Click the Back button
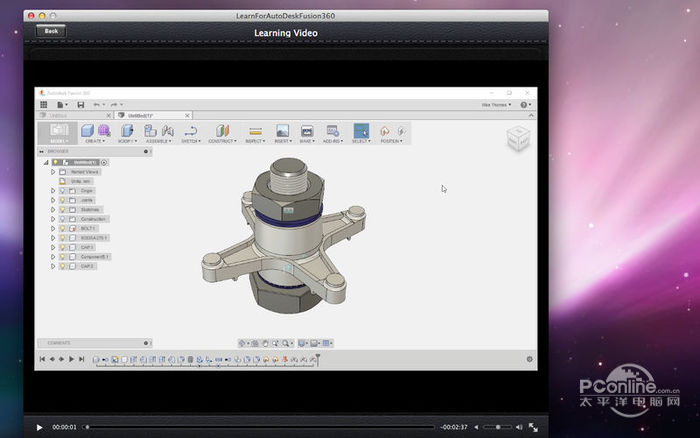 pyautogui.click(x=51, y=31)
